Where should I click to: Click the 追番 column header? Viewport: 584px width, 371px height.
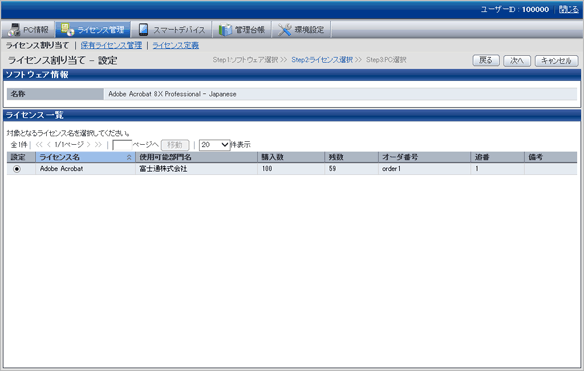pos(498,157)
